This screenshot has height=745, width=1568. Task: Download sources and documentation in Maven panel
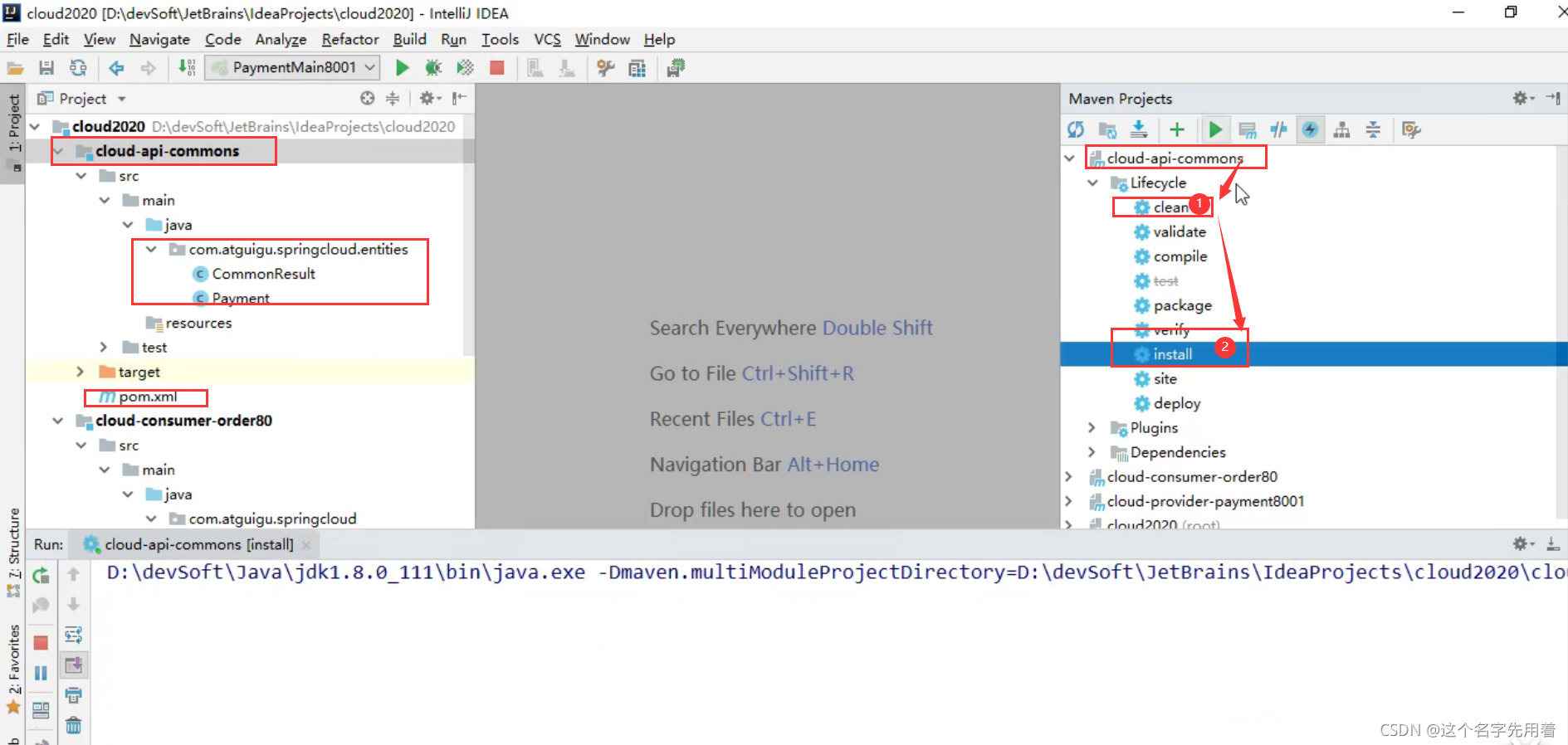1139,129
